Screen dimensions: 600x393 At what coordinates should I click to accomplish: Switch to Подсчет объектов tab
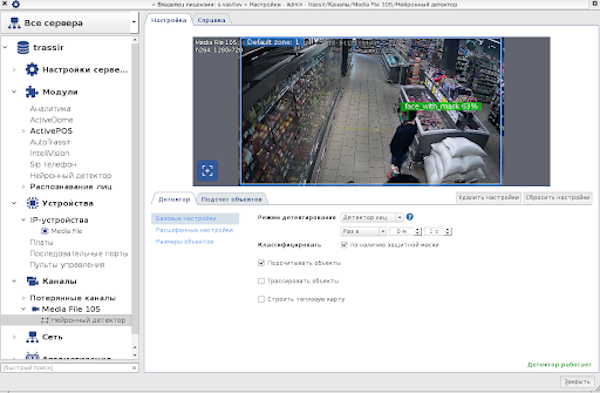tap(232, 199)
